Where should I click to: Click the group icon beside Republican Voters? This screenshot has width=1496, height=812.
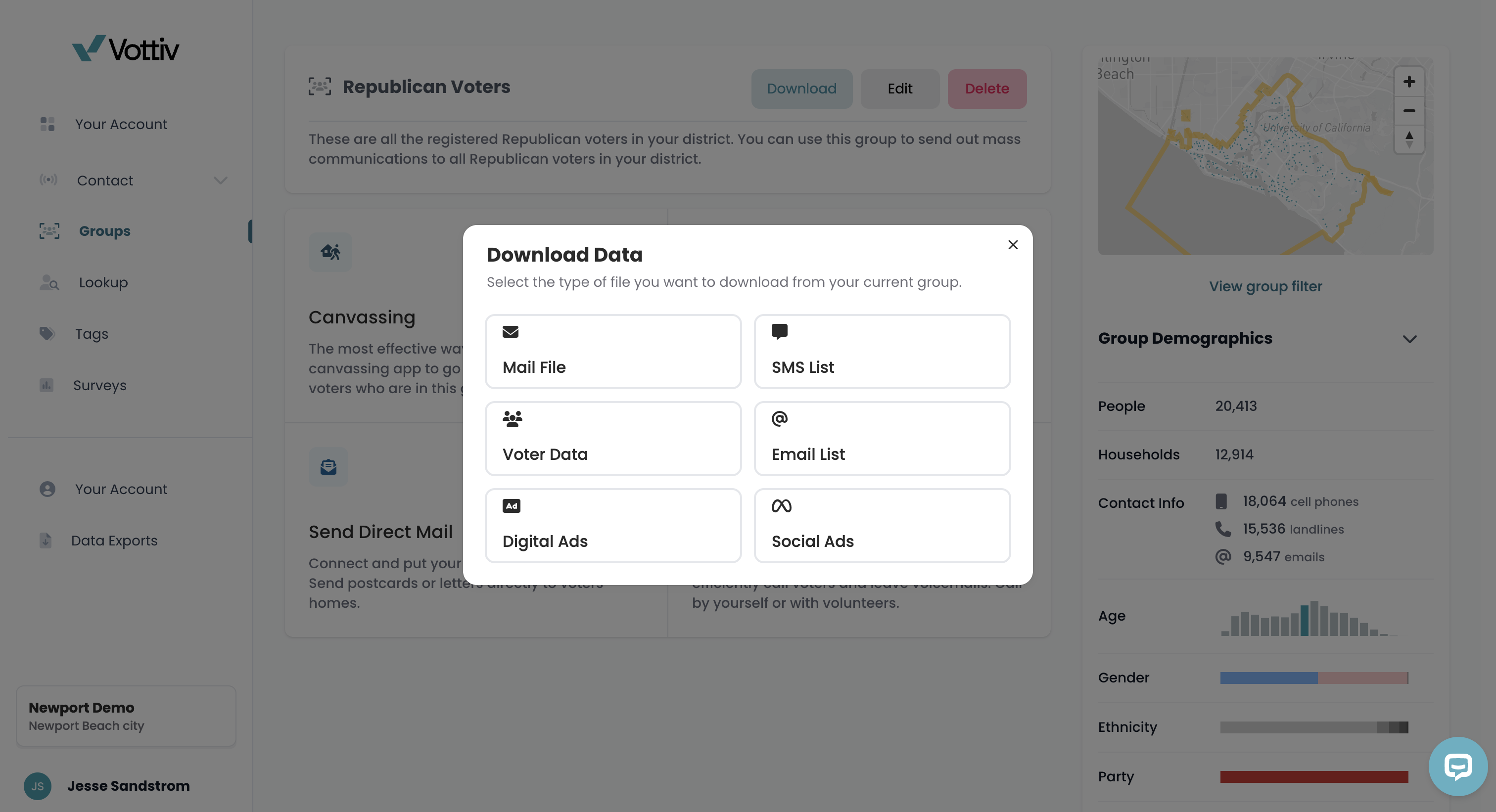(x=320, y=87)
